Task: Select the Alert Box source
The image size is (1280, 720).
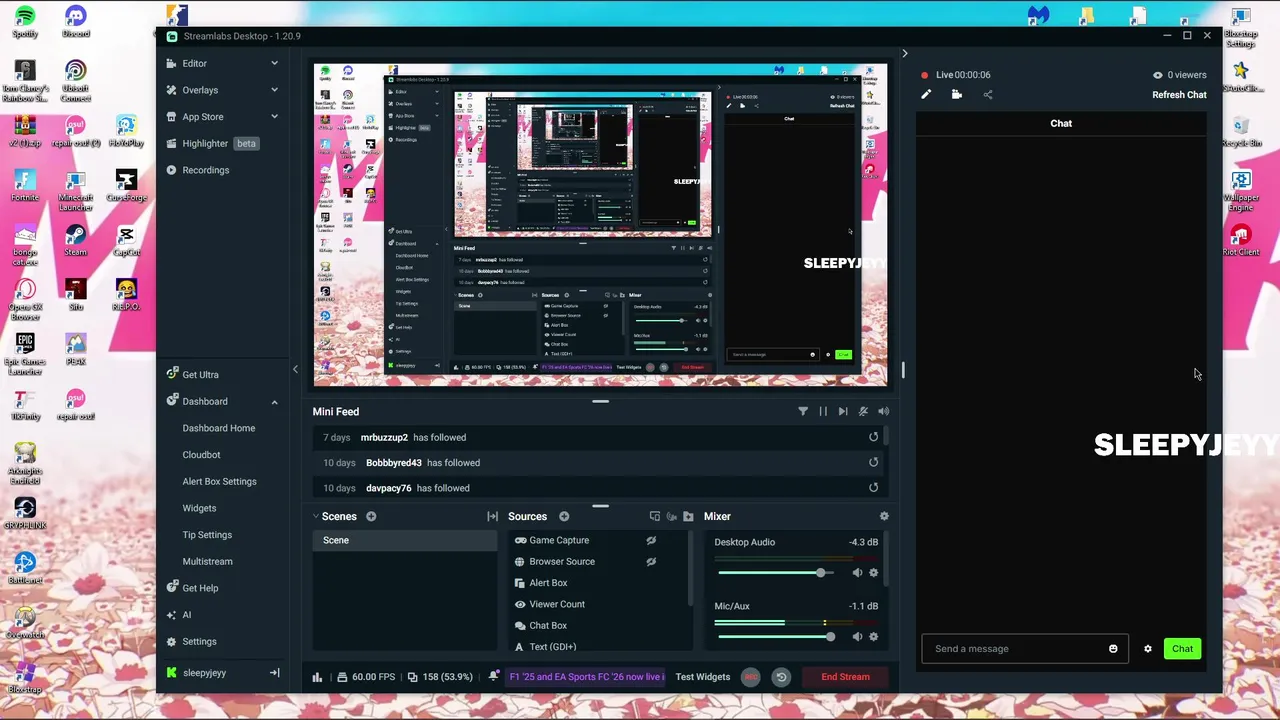Action: click(x=548, y=583)
